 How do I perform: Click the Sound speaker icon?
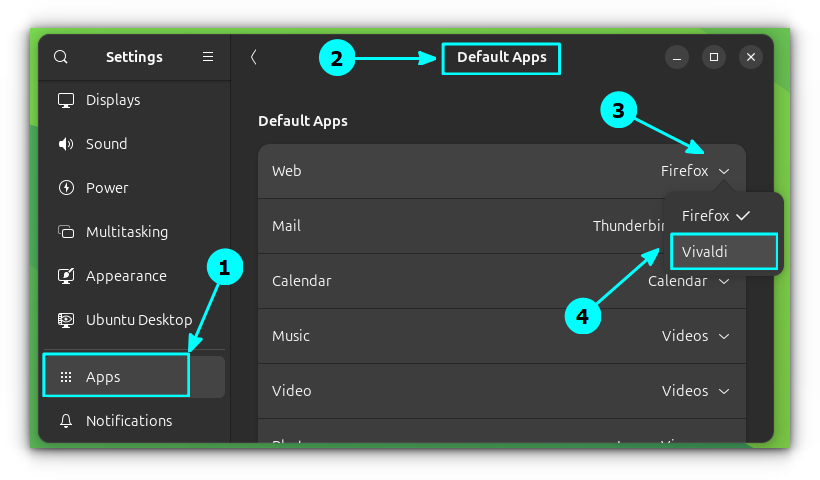coord(66,144)
